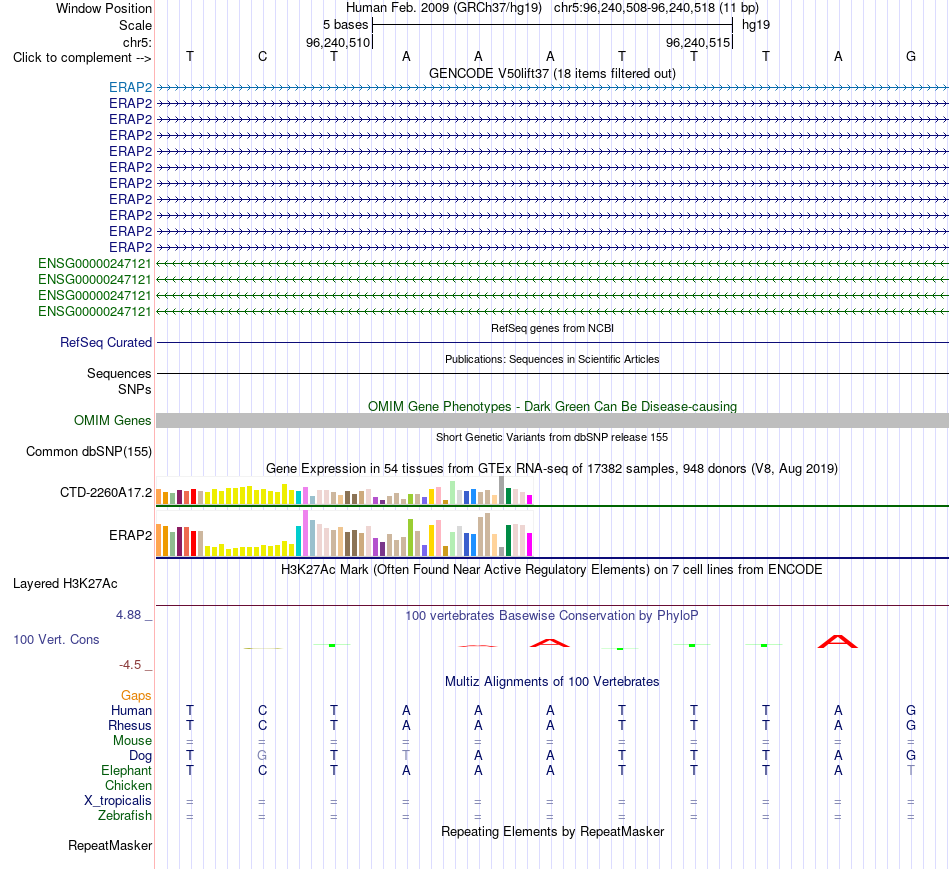Click the Sequences track label
Image resolution: width=950 pixels, height=869 pixels.
(119, 373)
